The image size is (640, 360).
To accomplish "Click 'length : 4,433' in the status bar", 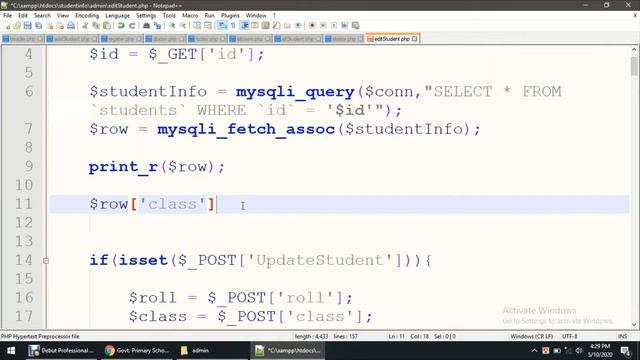I will (311, 336).
